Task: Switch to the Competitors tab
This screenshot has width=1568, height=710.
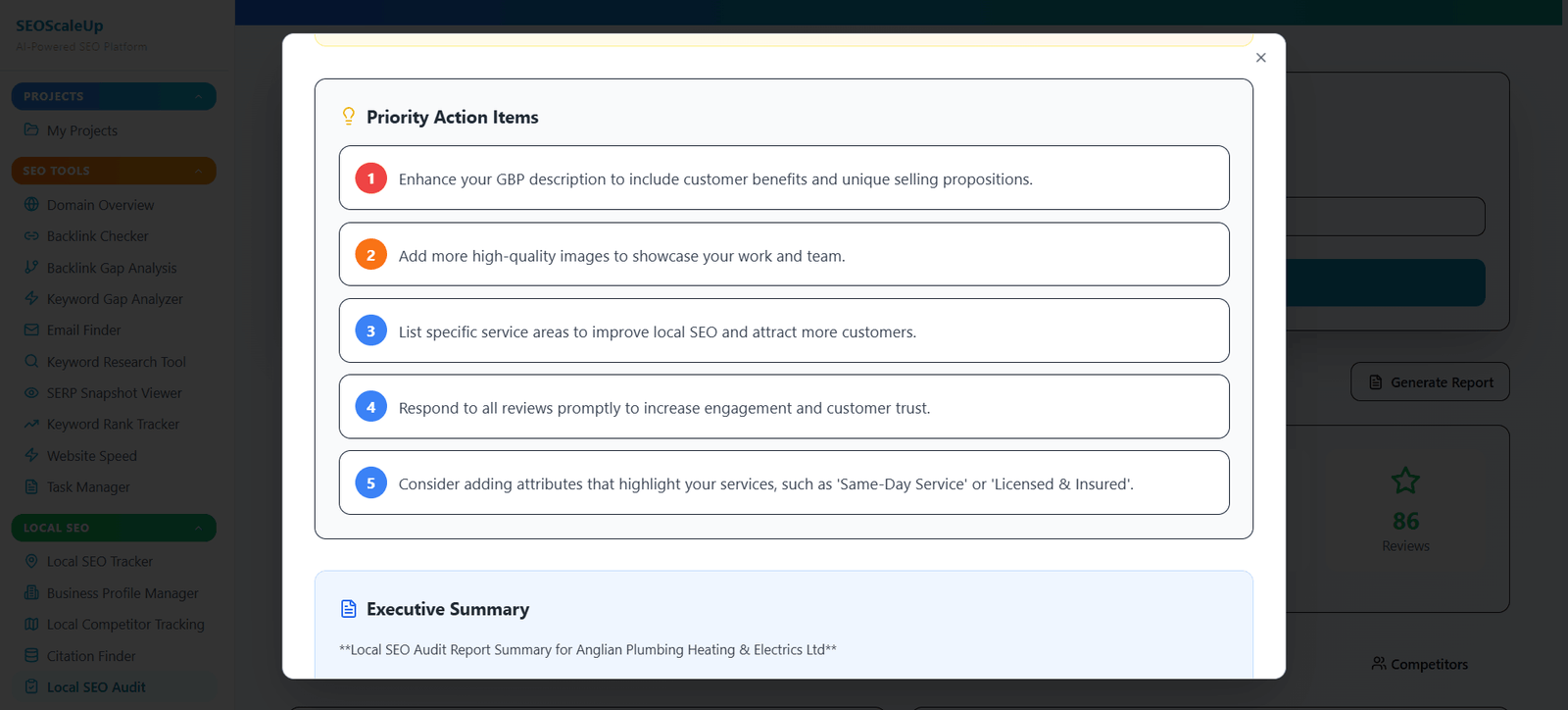Action: pyautogui.click(x=1419, y=664)
